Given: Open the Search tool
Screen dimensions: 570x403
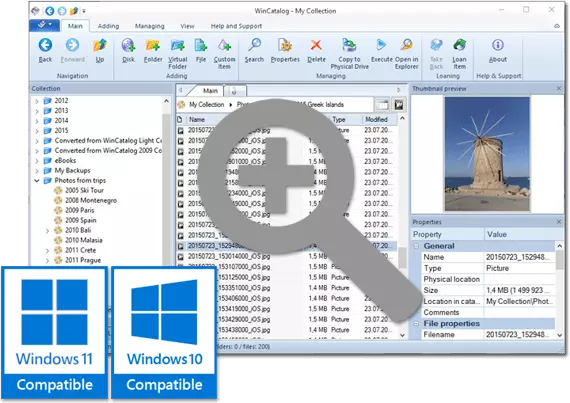Looking at the screenshot, I should 254,50.
